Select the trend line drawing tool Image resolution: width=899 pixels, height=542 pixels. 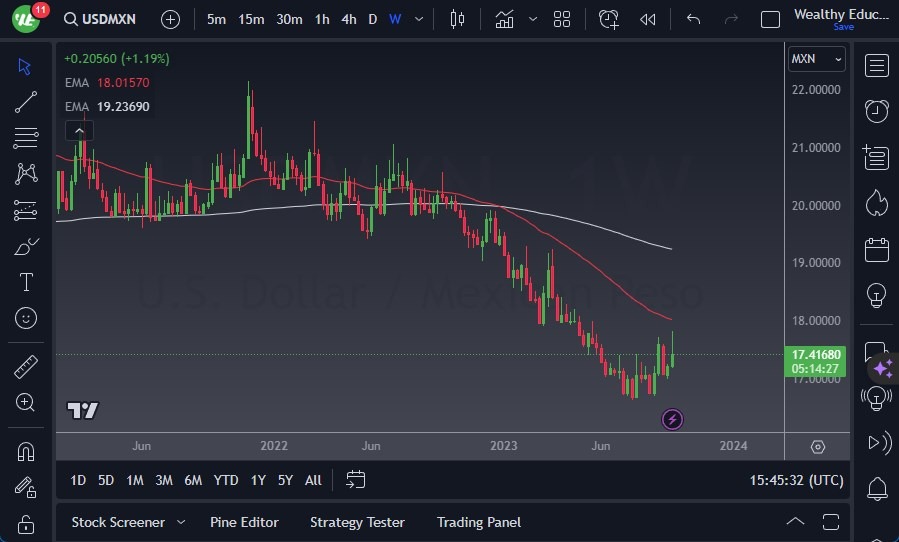click(x=25, y=102)
